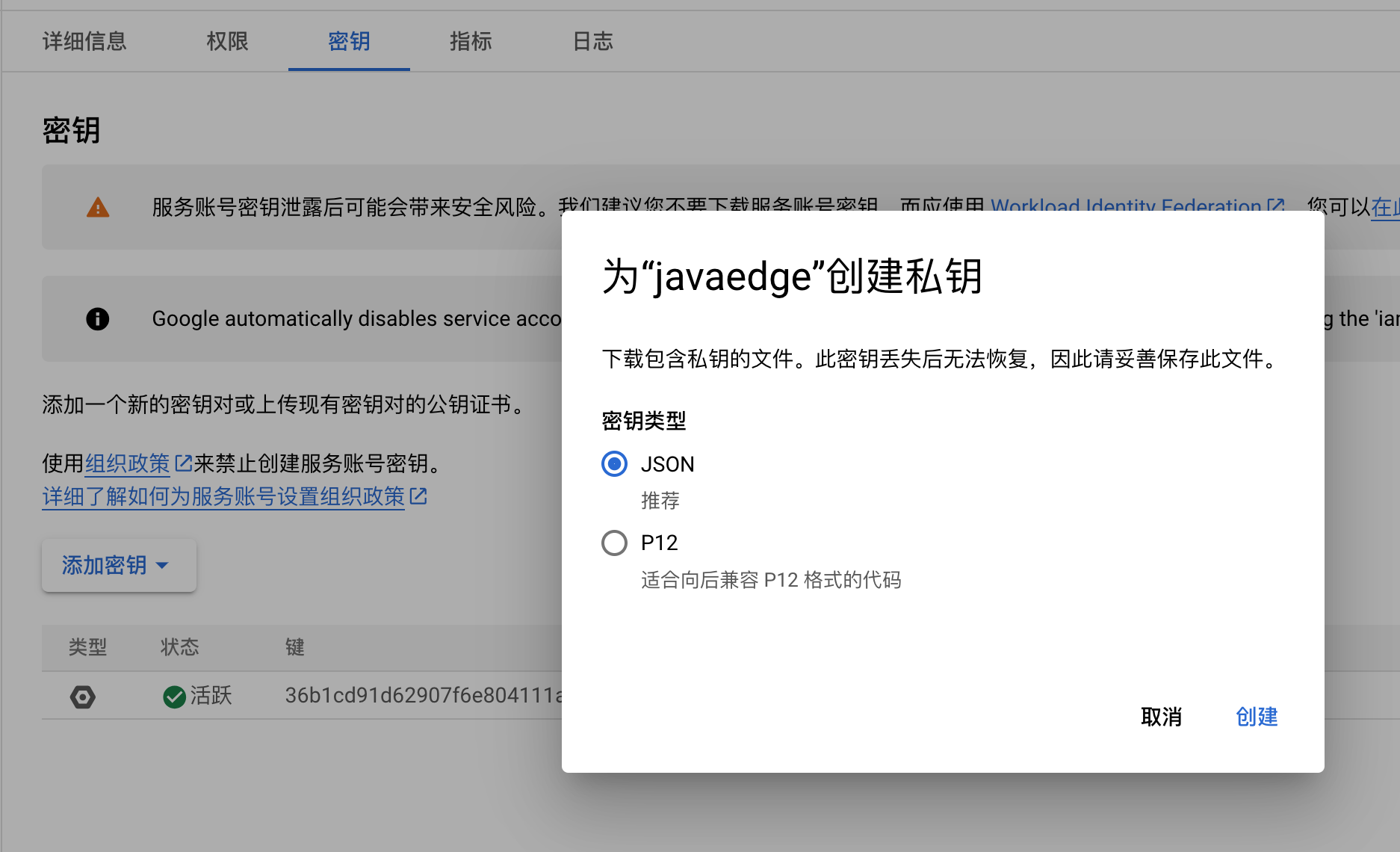The width and height of the screenshot is (1400, 852).
Task: Open the 组织政策 link
Action: (128, 463)
